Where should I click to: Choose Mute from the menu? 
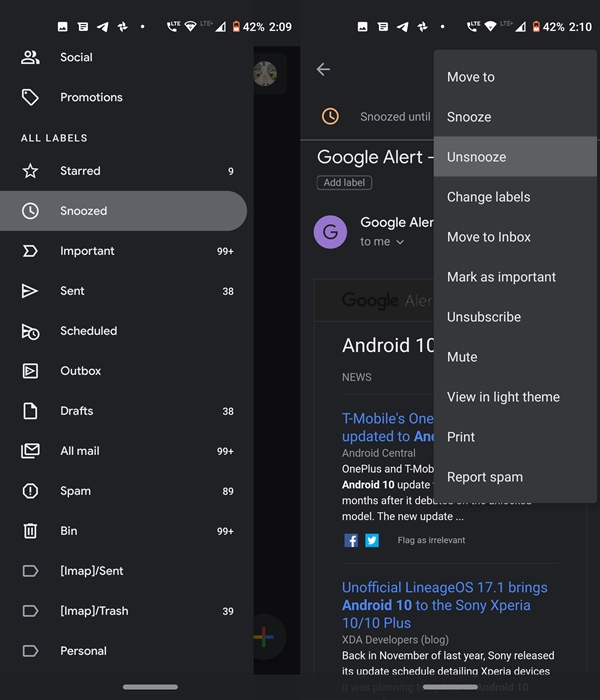pos(515,357)
